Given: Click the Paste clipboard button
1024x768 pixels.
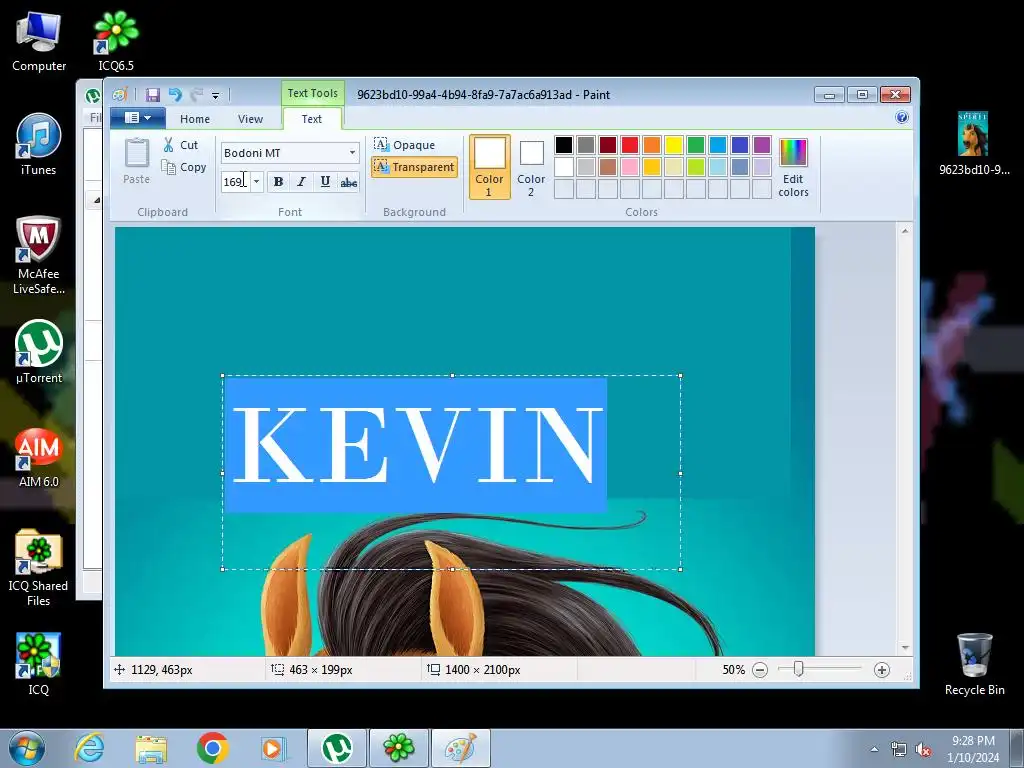Looking at the screenshot, I should (x=136, y=161).
